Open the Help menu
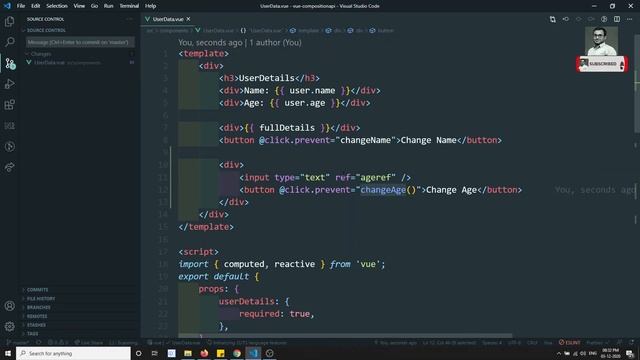Image resolution: width=640 pixels, height=360 pixels. tap(151, 6)
